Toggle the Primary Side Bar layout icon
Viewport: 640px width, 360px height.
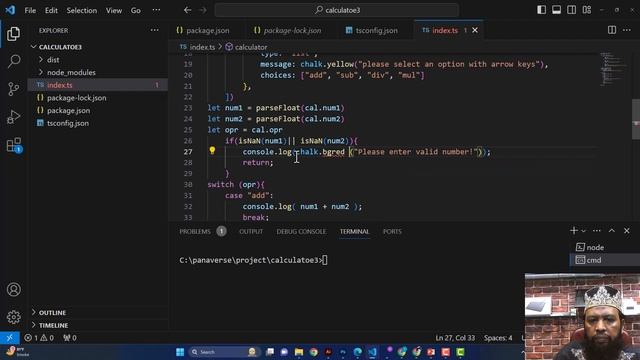click(x=541, y=10)
